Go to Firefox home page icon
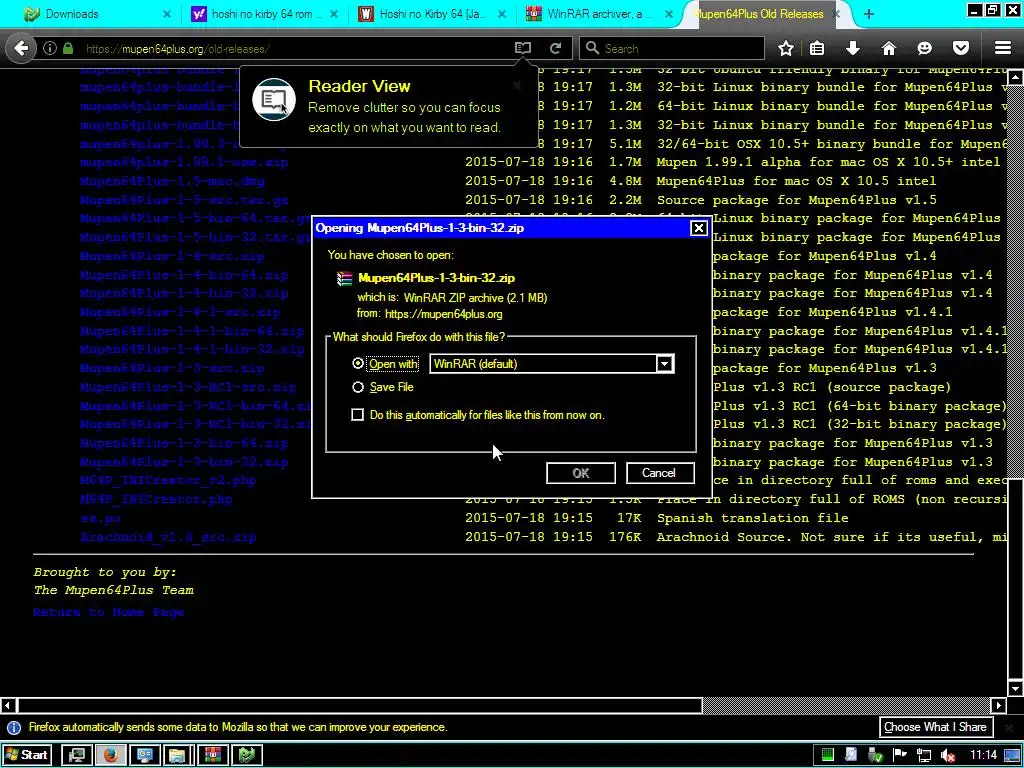This screenshot has width=1024, height=768. pos(889,48)
